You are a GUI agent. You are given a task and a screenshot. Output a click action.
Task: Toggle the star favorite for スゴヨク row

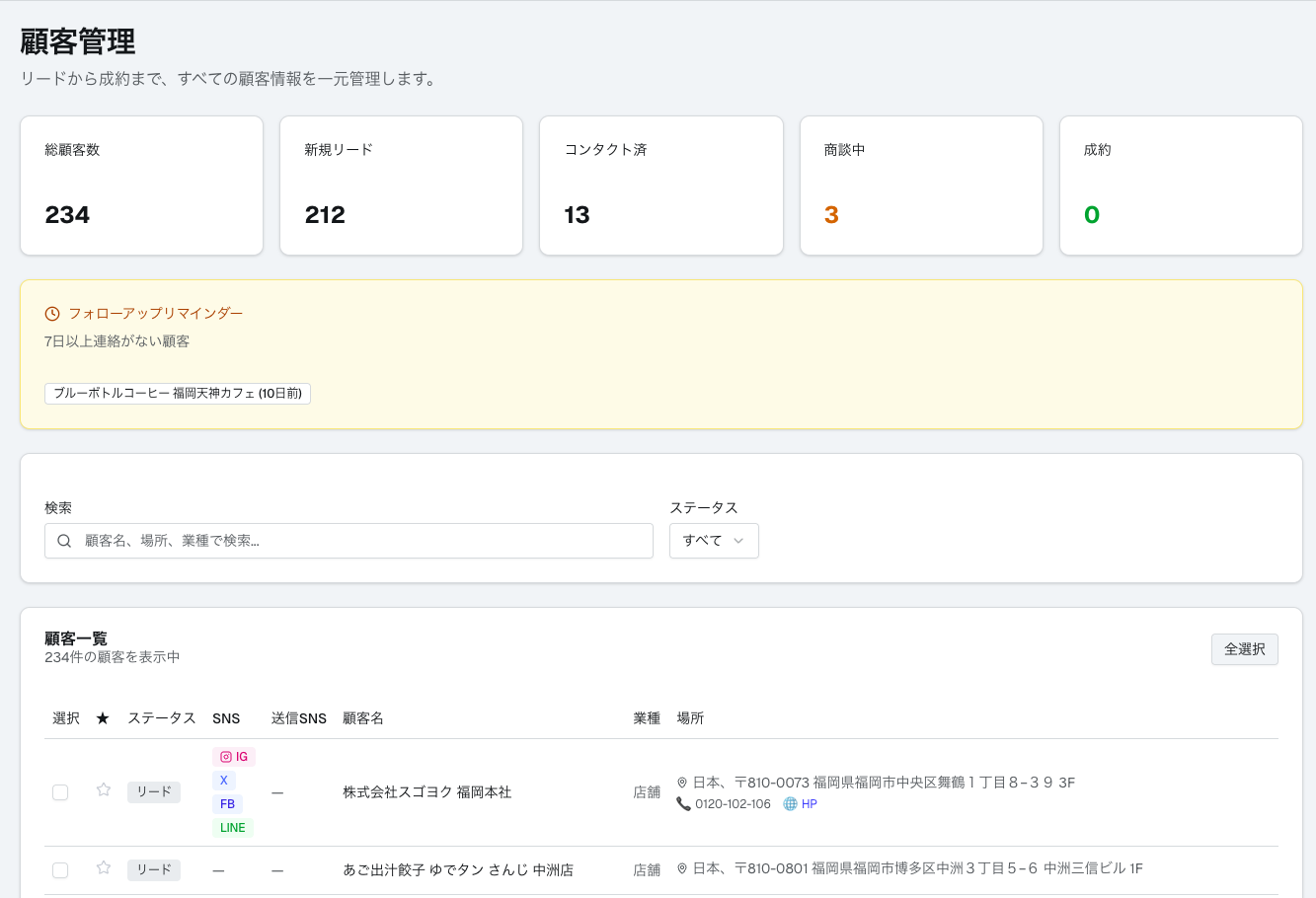(103, 790)
